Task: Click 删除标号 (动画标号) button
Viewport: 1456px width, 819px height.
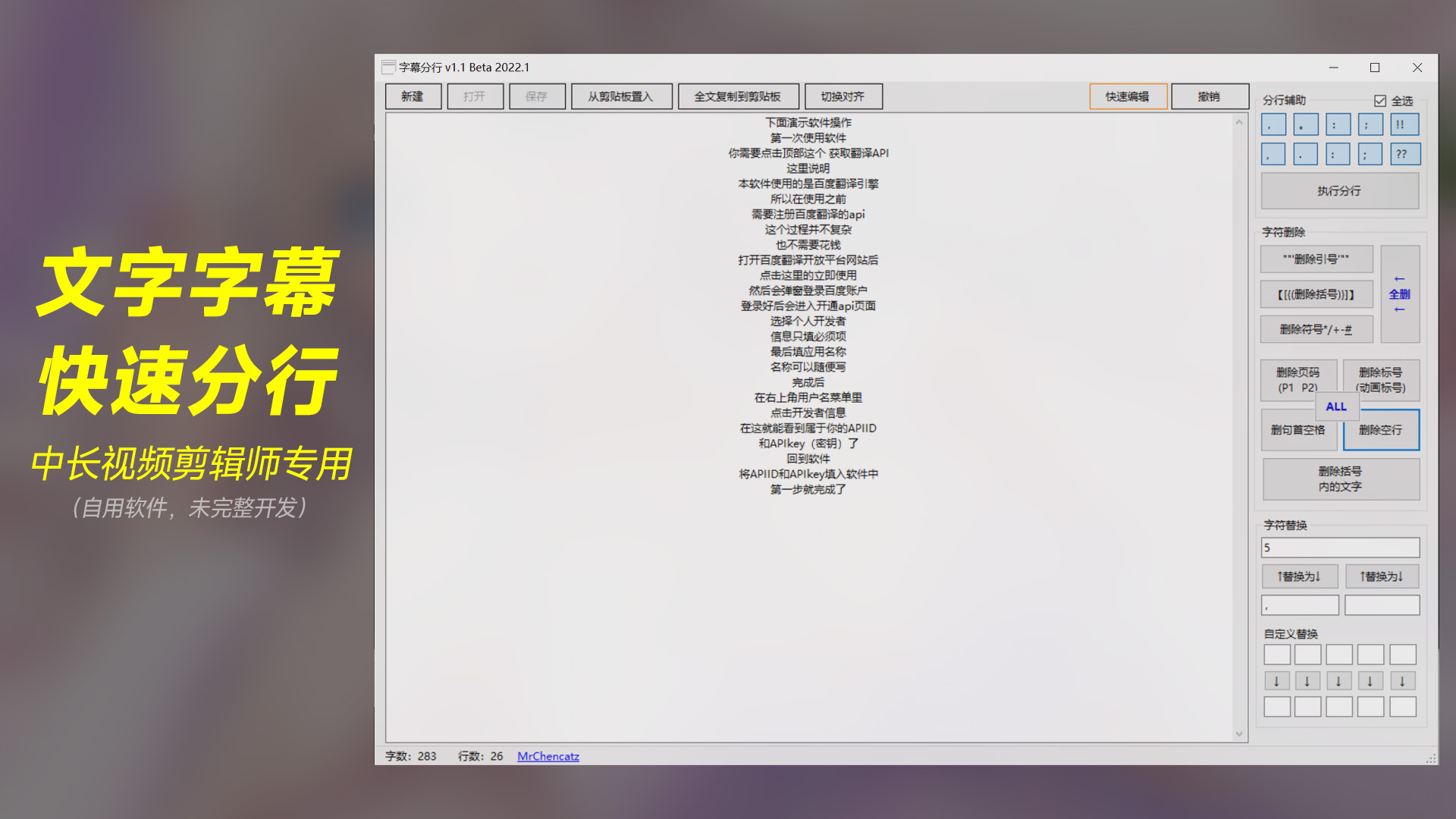Action: pyautogui.click(x=1381, y=380)
